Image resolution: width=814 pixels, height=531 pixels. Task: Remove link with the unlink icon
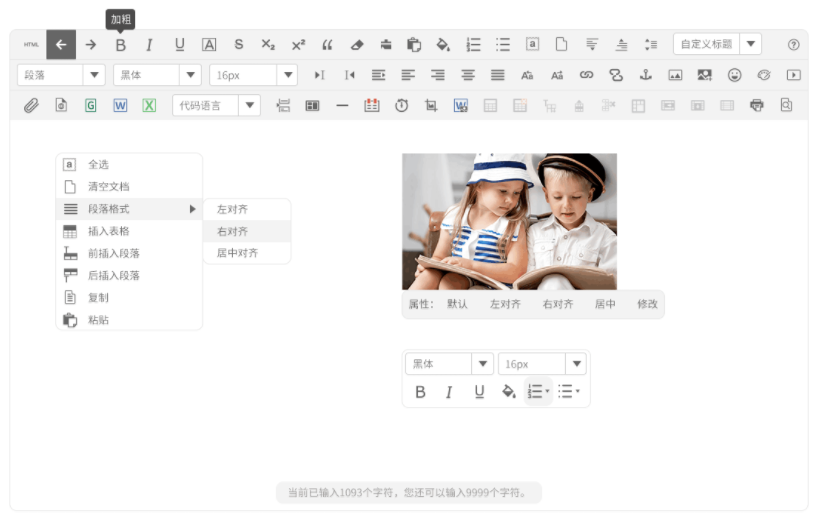616,75
